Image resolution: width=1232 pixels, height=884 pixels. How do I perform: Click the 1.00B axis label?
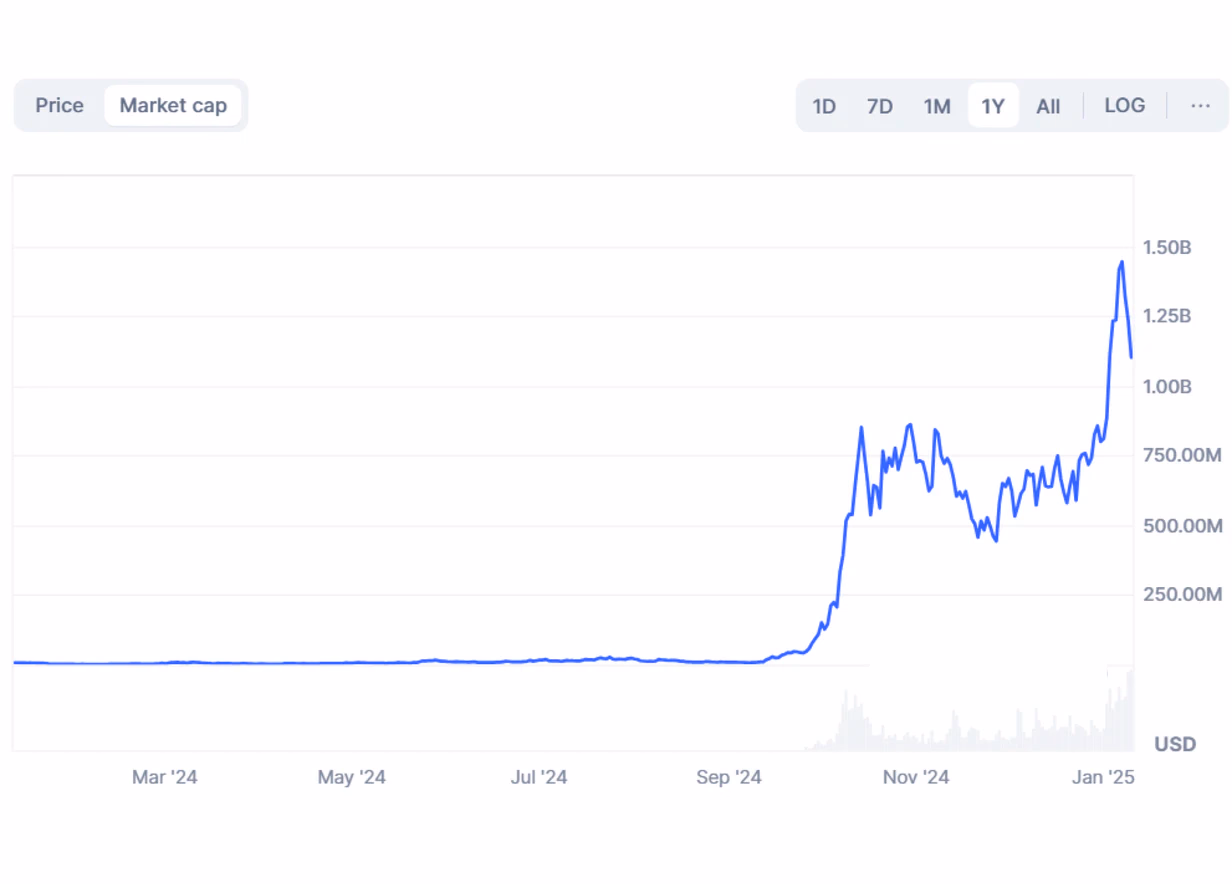coord(1167,386)
